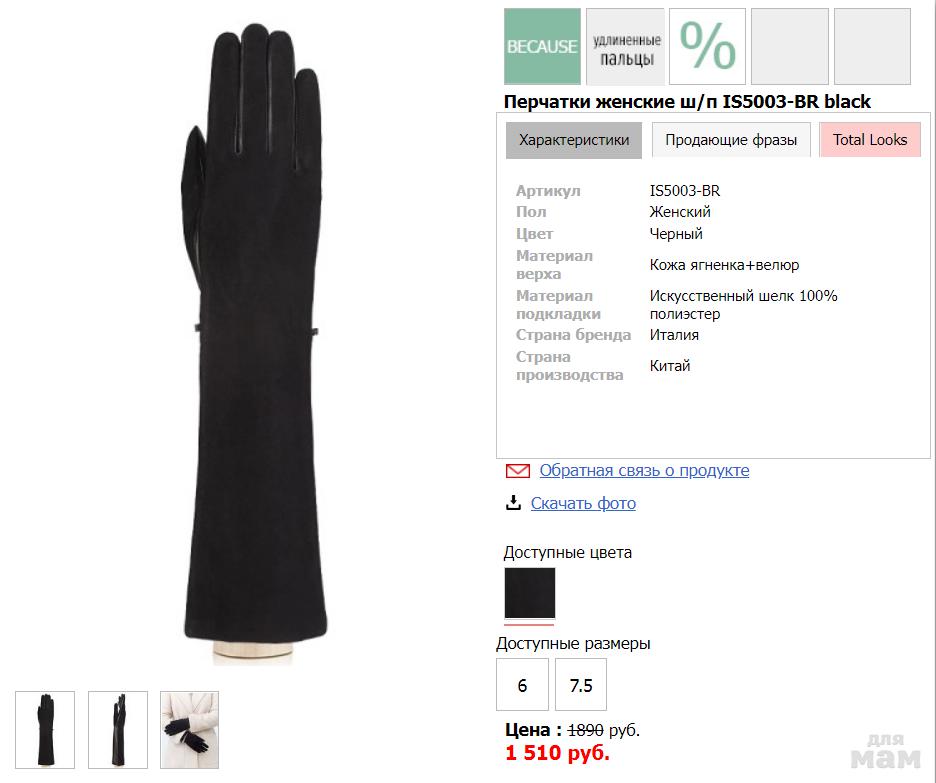
Task: Select the black color swatch
Action: [529, 593]
